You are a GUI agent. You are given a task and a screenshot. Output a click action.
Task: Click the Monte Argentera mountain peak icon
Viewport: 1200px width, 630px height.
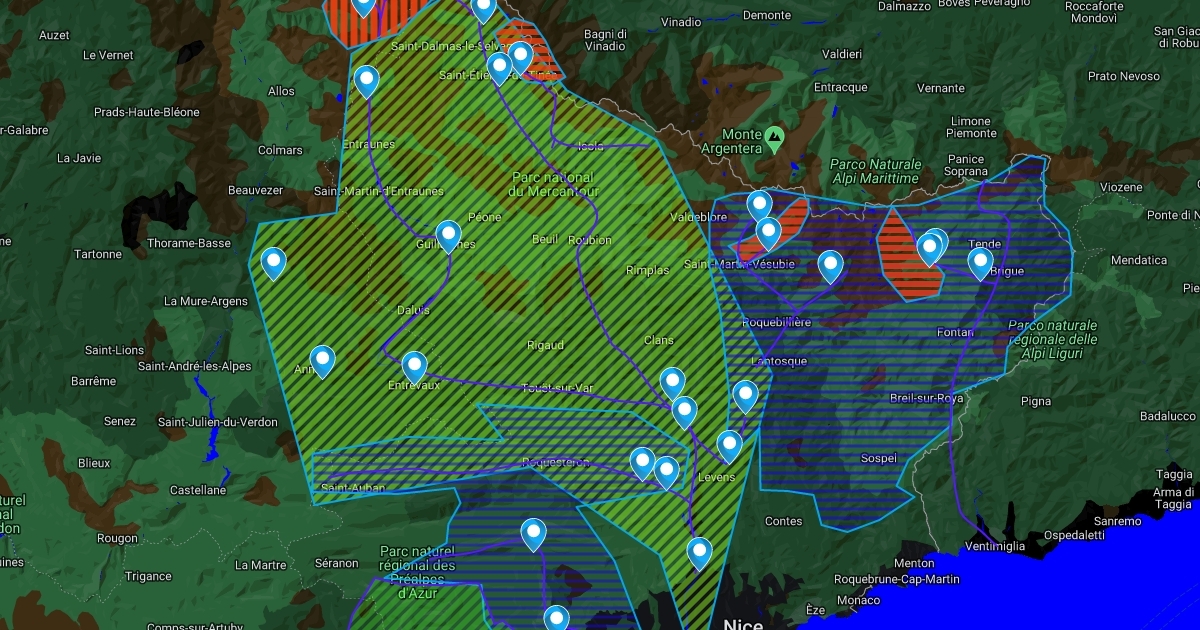coord(773,135)
